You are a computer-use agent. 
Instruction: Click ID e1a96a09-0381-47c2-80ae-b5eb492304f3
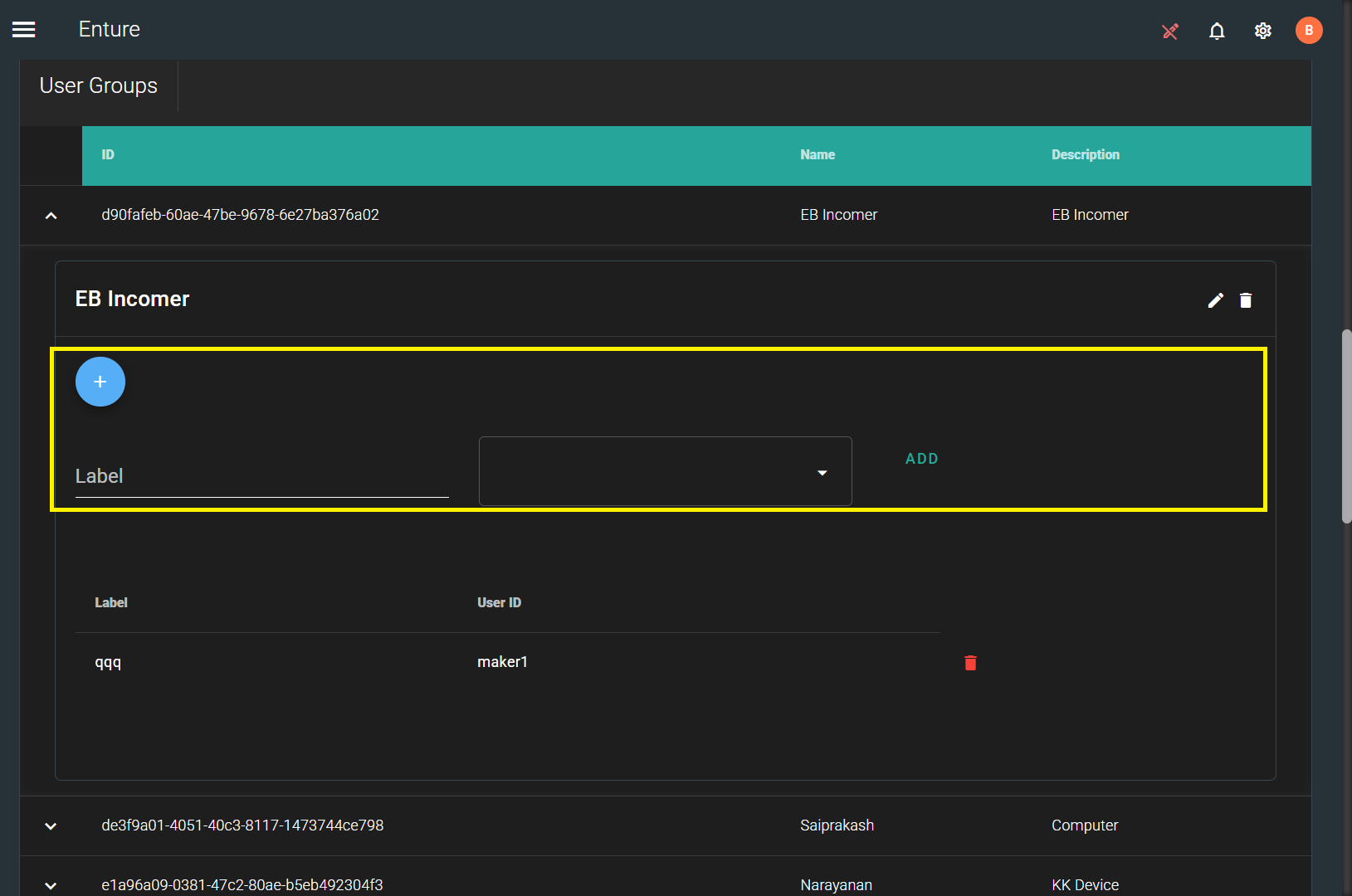pos(242,884)
